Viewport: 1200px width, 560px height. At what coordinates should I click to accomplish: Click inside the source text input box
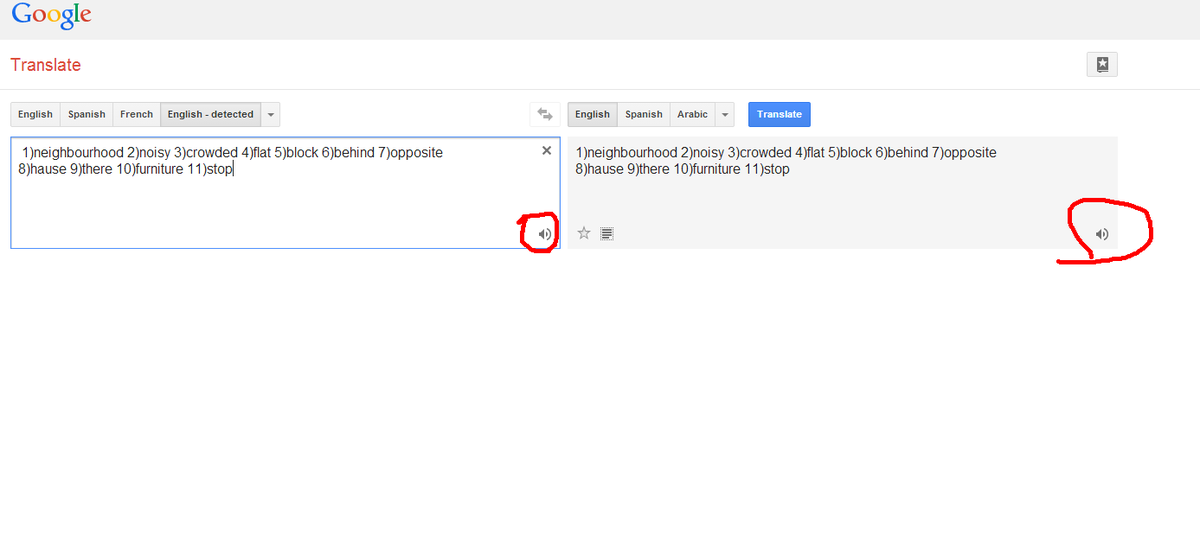(285, 192)
